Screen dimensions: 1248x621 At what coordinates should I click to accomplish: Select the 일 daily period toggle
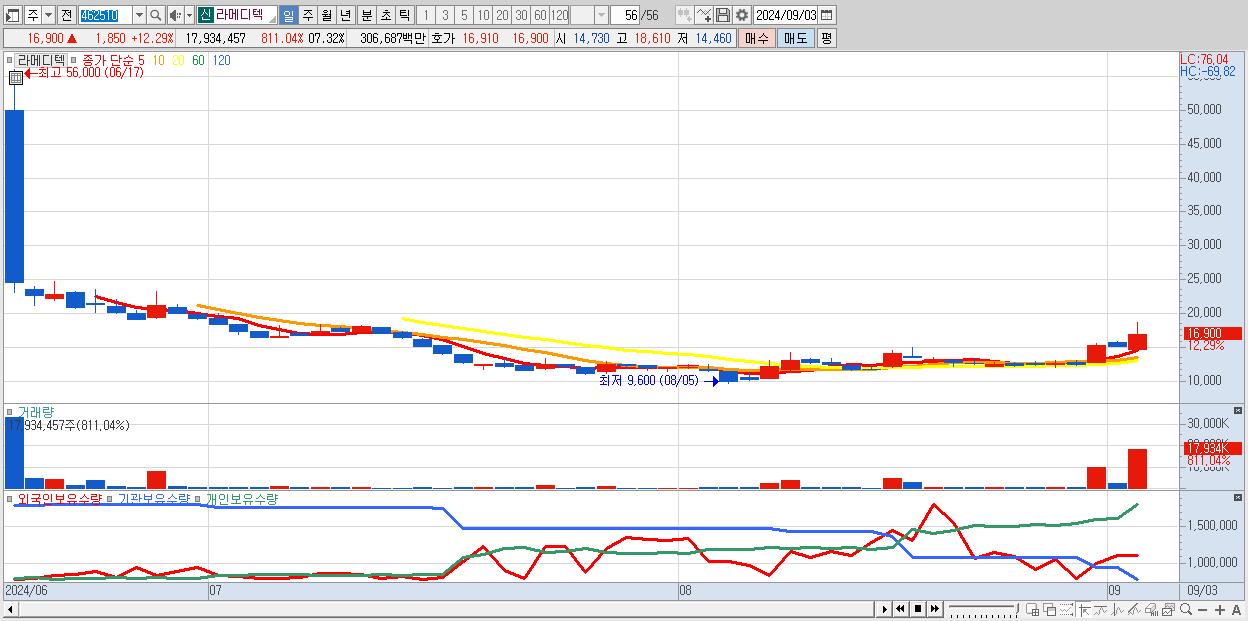pos(288,15)
